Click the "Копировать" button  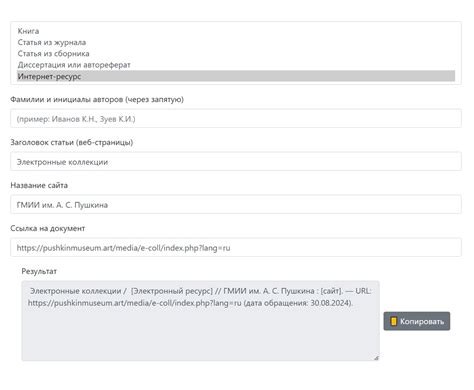click(x=417, y=321)
